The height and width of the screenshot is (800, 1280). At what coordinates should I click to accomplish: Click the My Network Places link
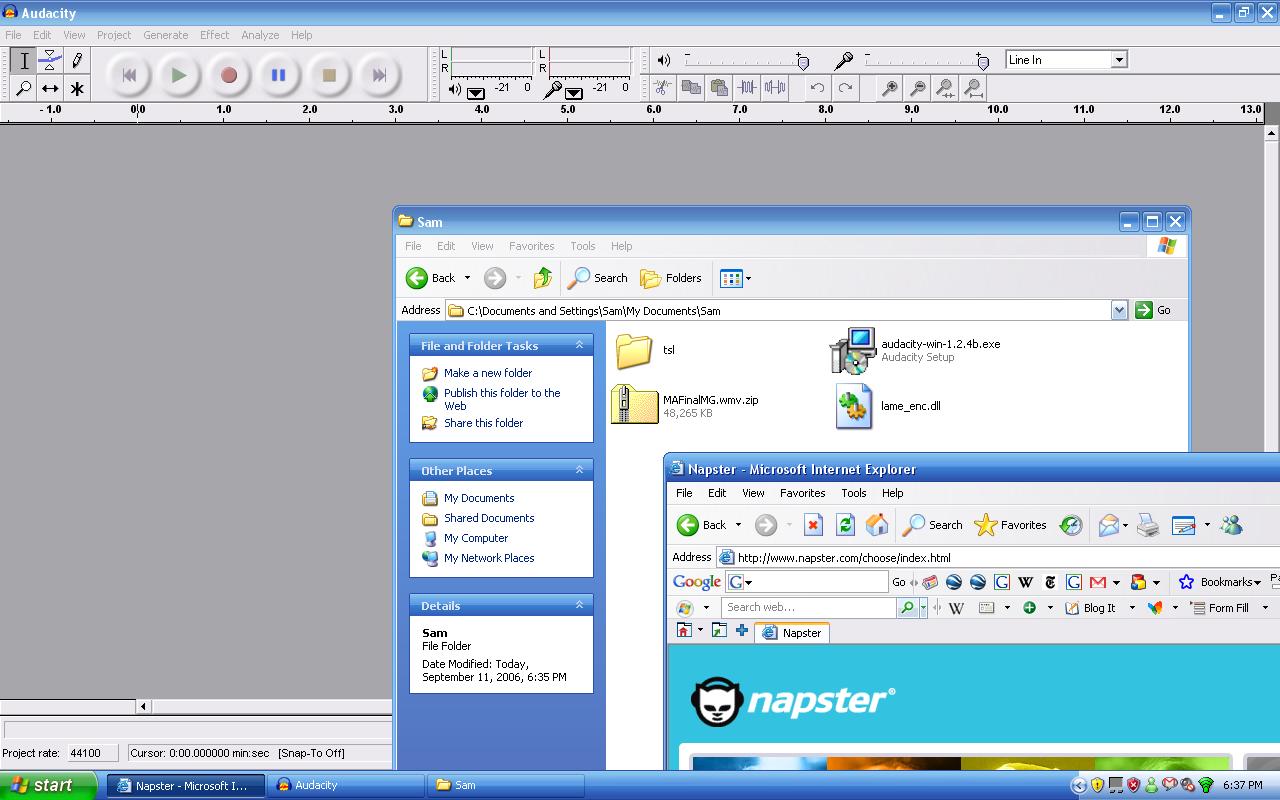click(489, 558)
